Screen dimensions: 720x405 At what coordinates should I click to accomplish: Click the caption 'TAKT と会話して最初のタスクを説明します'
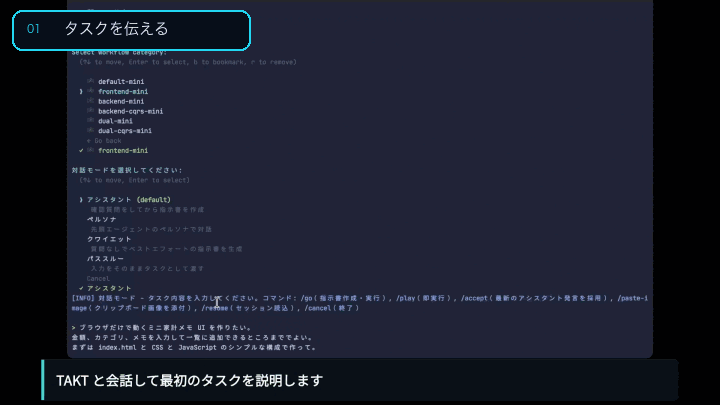(x=190, y=381)
